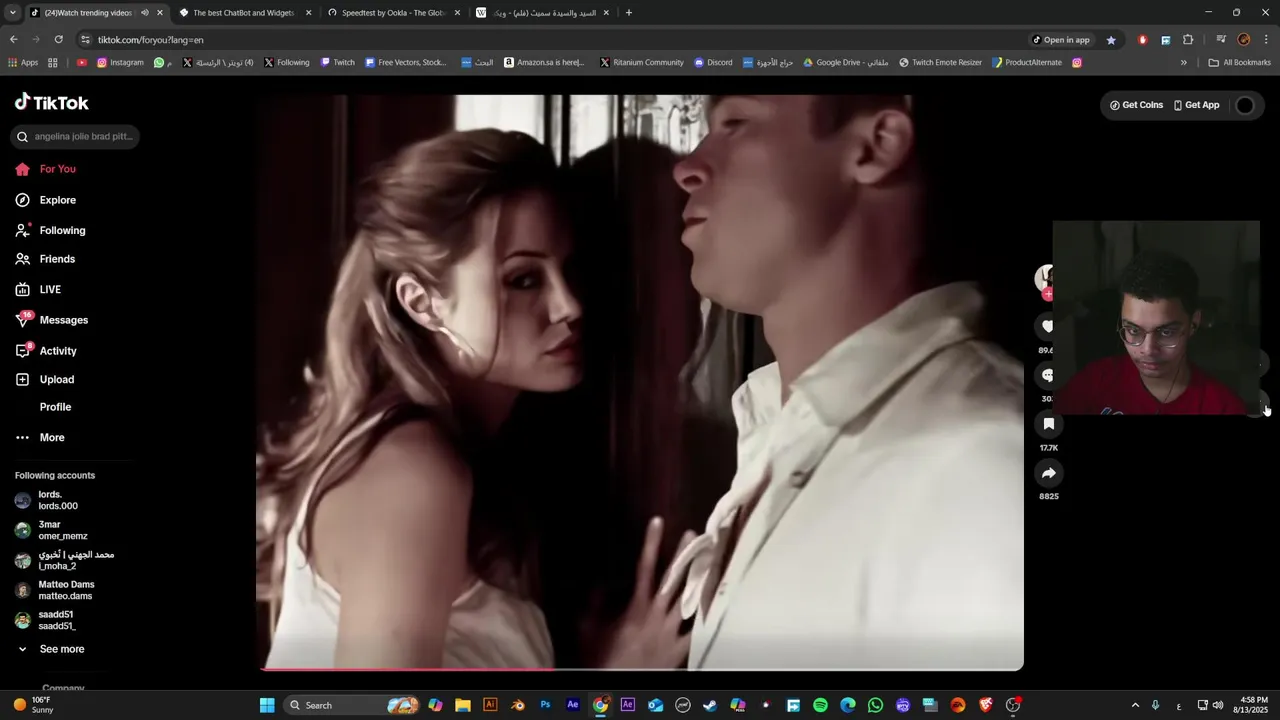Open the Explore page

pos(46,200)
